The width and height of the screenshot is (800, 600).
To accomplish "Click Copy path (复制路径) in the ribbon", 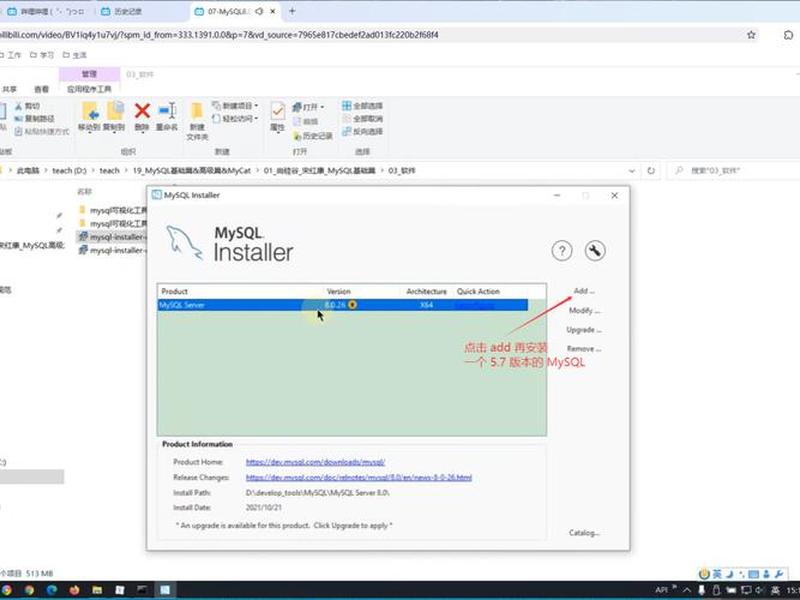I will point(34,118).
